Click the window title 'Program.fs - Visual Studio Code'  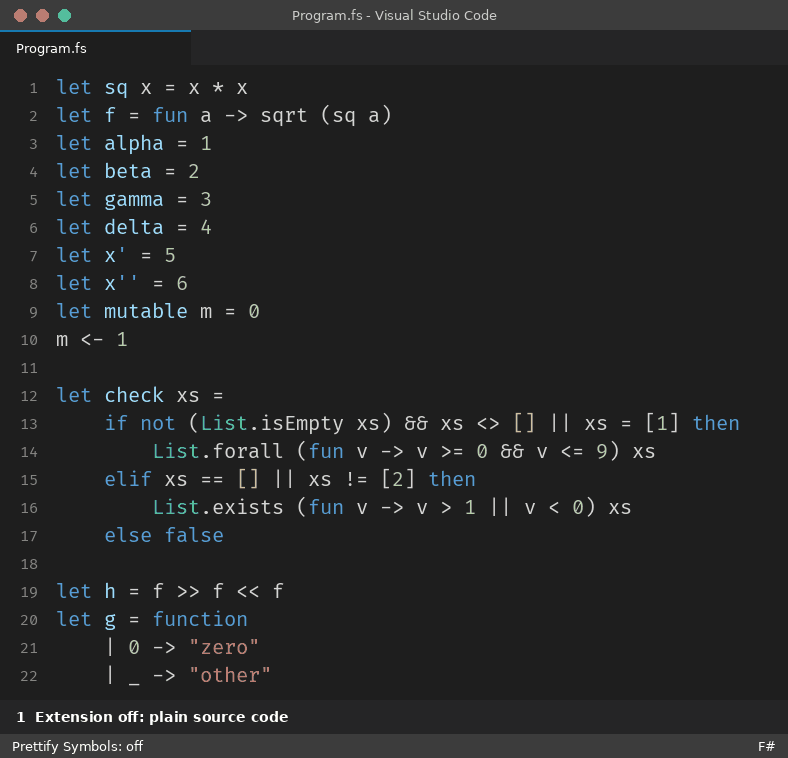coord(394,16)
